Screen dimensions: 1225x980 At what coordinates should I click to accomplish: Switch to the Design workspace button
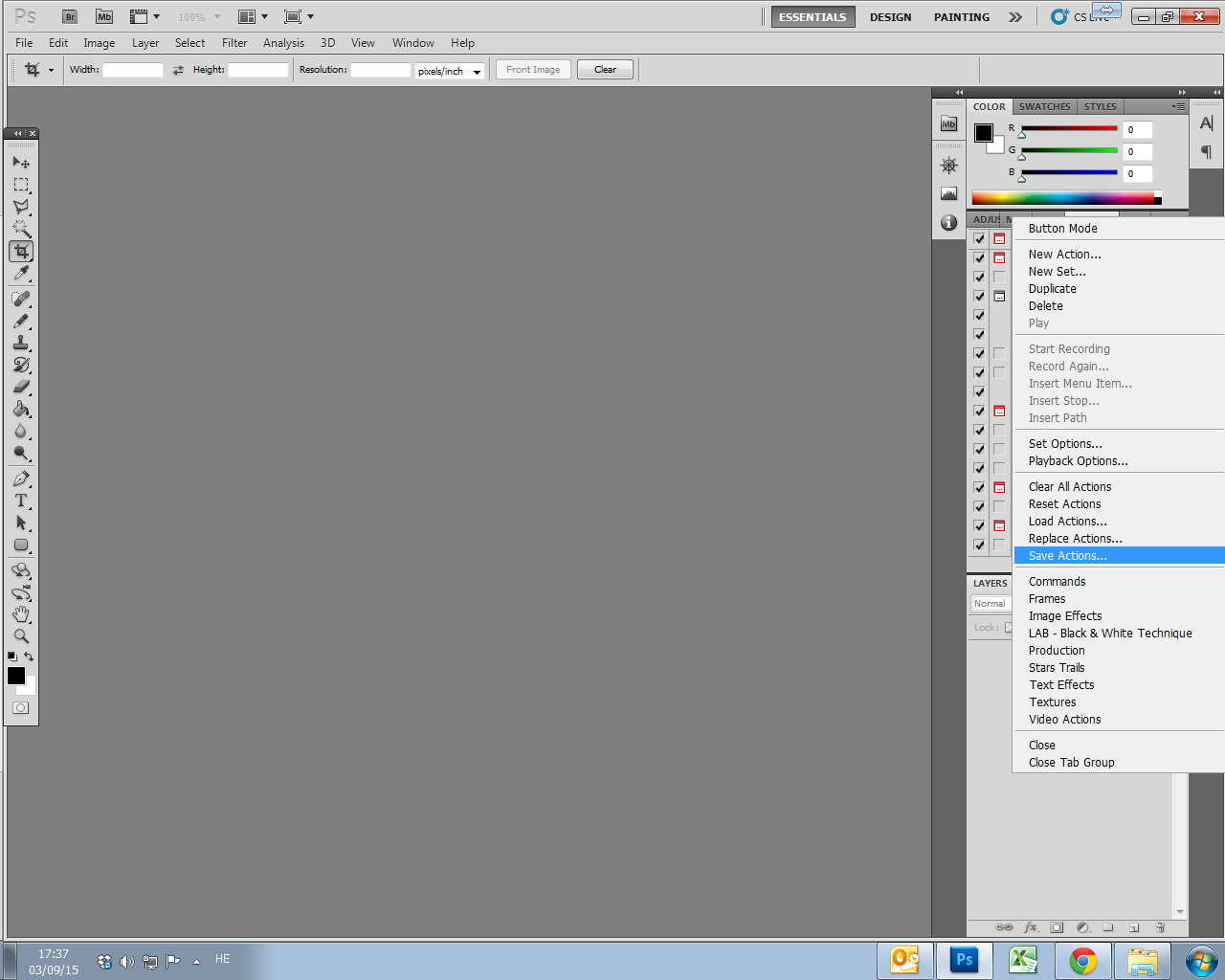click(890, 17)
